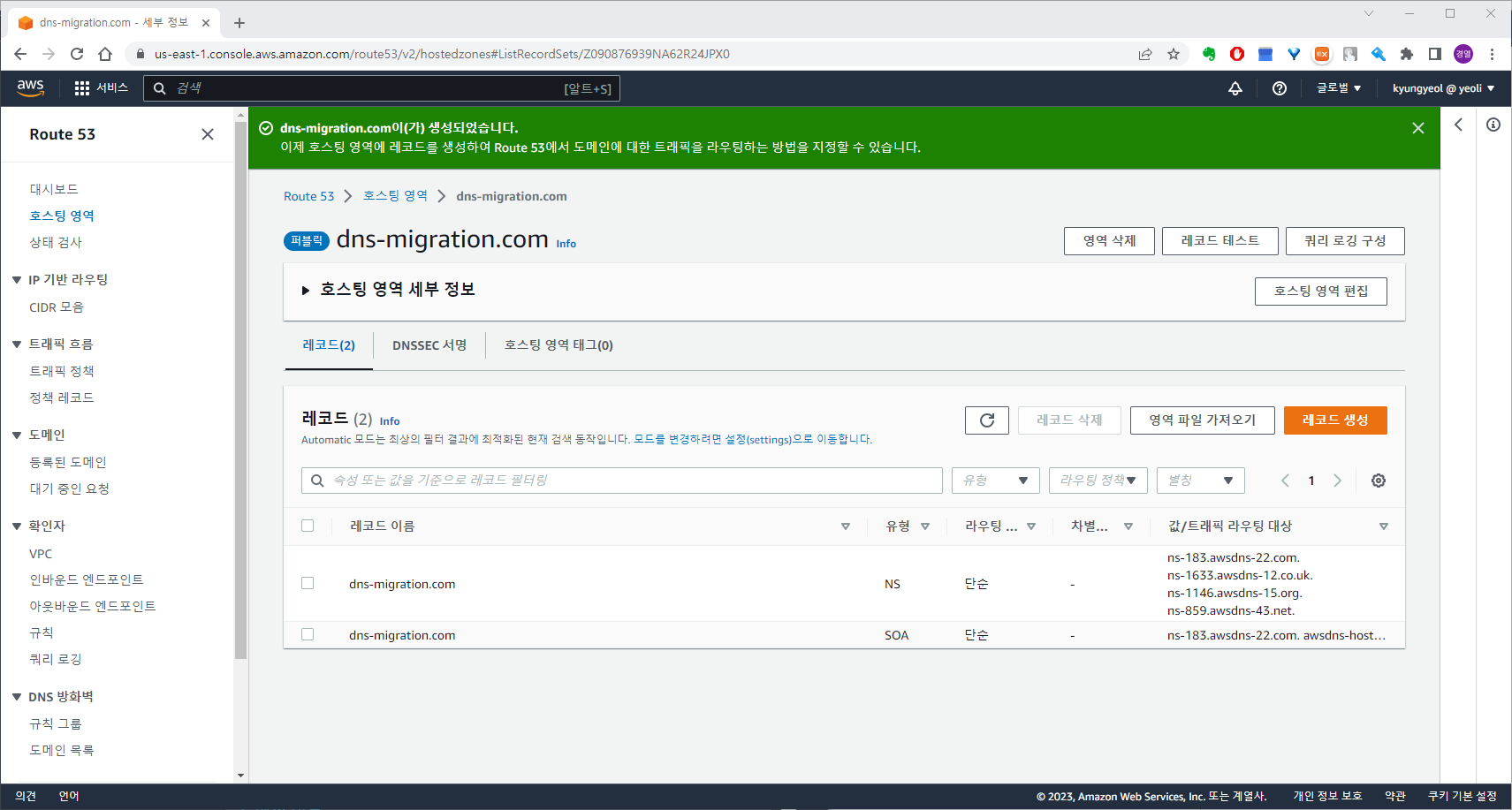Open Chrome profile avatar
Viewport: 1512px width, 810px height.
point(1463,54)
